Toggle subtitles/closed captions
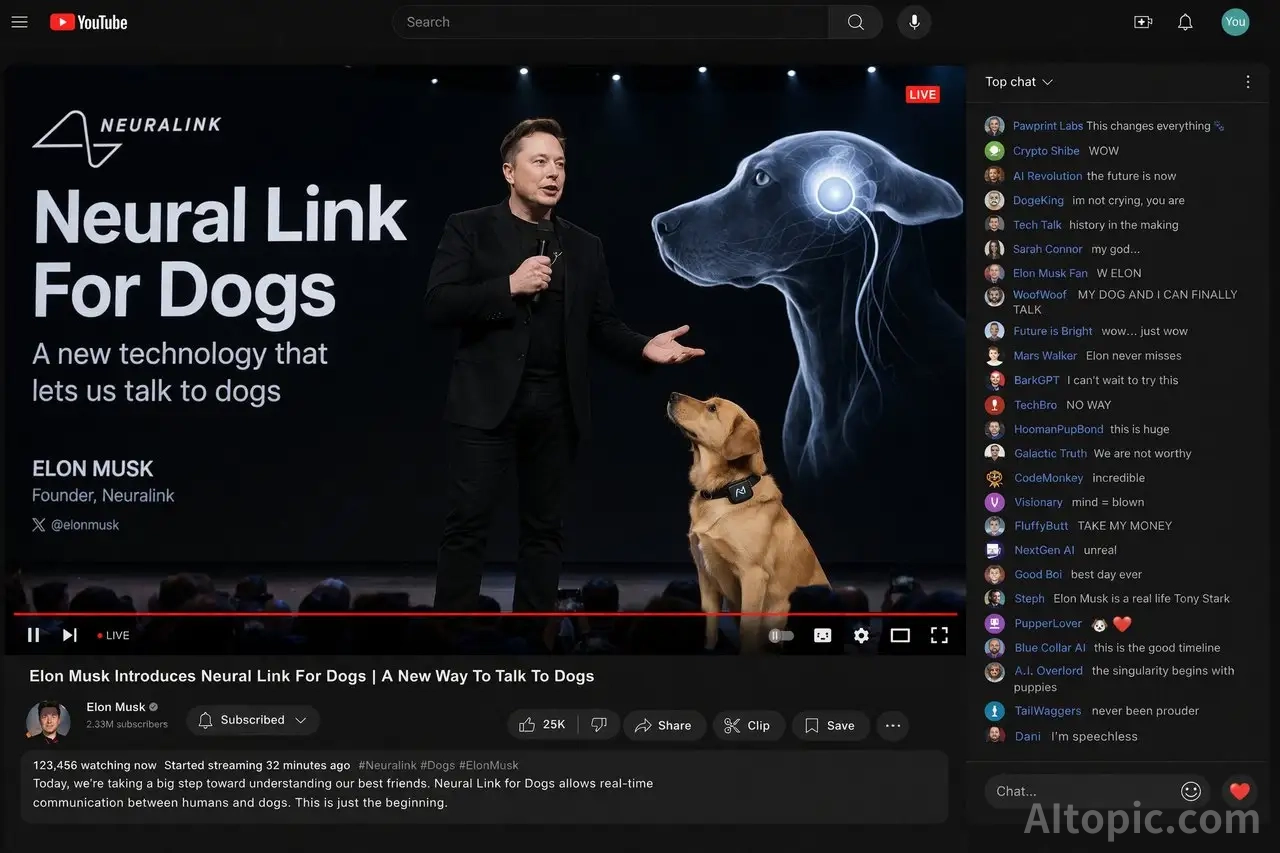The width and height of the screenshot is (1280, 853). 823,635
